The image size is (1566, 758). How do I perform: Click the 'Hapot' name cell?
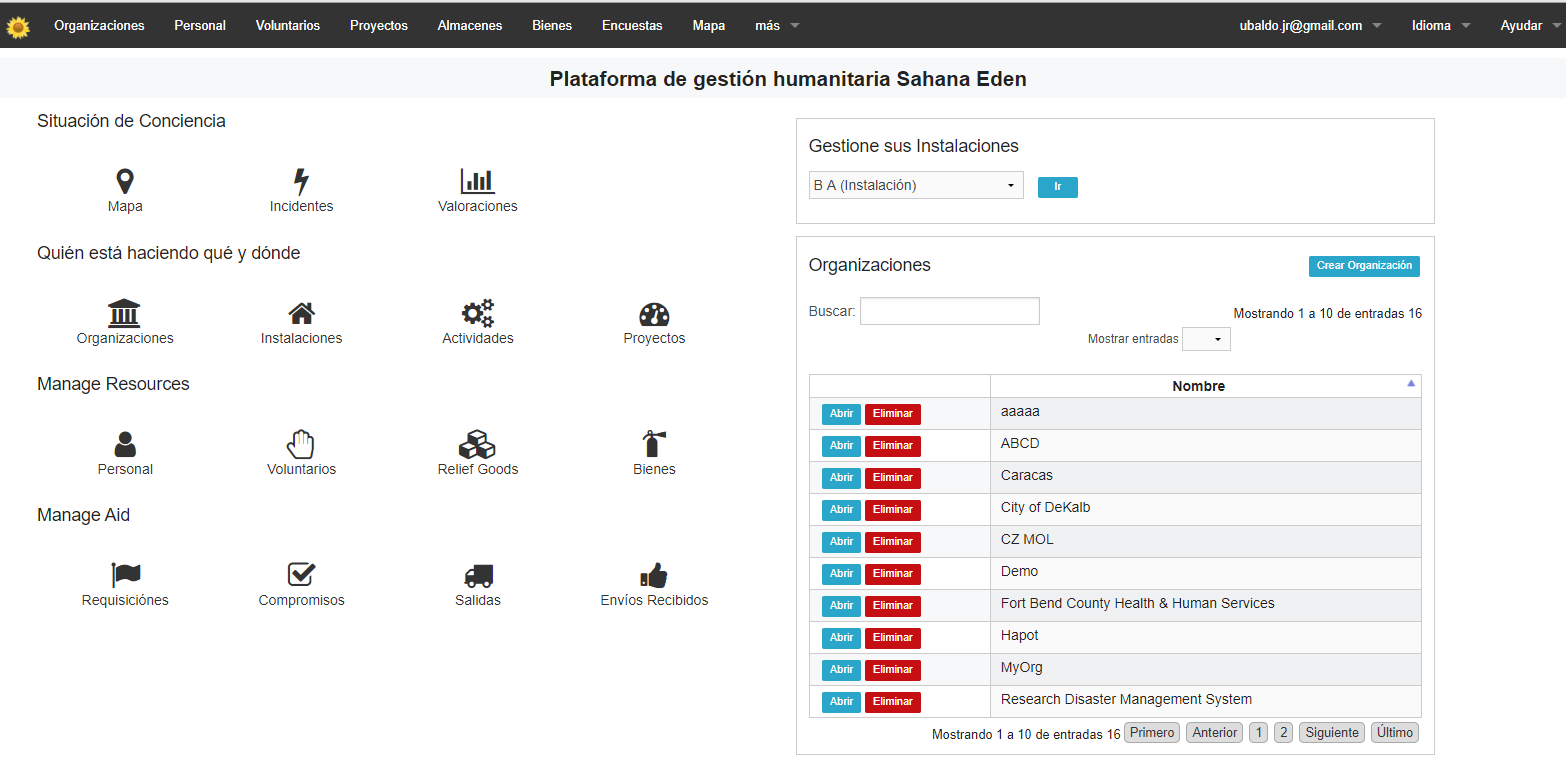click(x=1205, y=637)
